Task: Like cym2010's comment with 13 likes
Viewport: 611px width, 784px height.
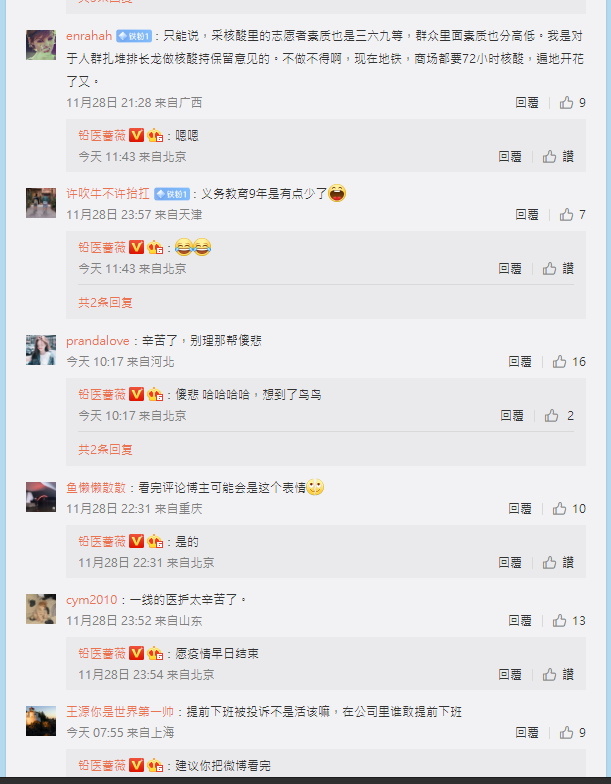Action: pos(568,620)
